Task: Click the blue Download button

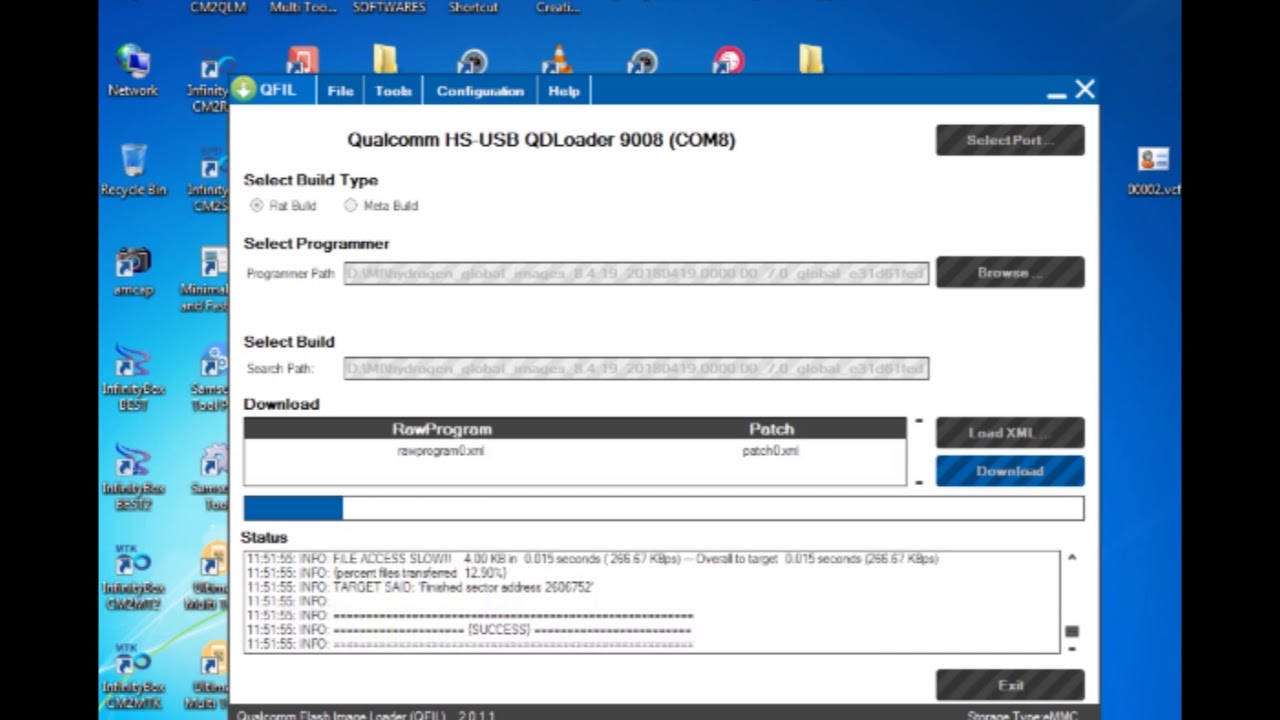Action: click(1010, 471)
